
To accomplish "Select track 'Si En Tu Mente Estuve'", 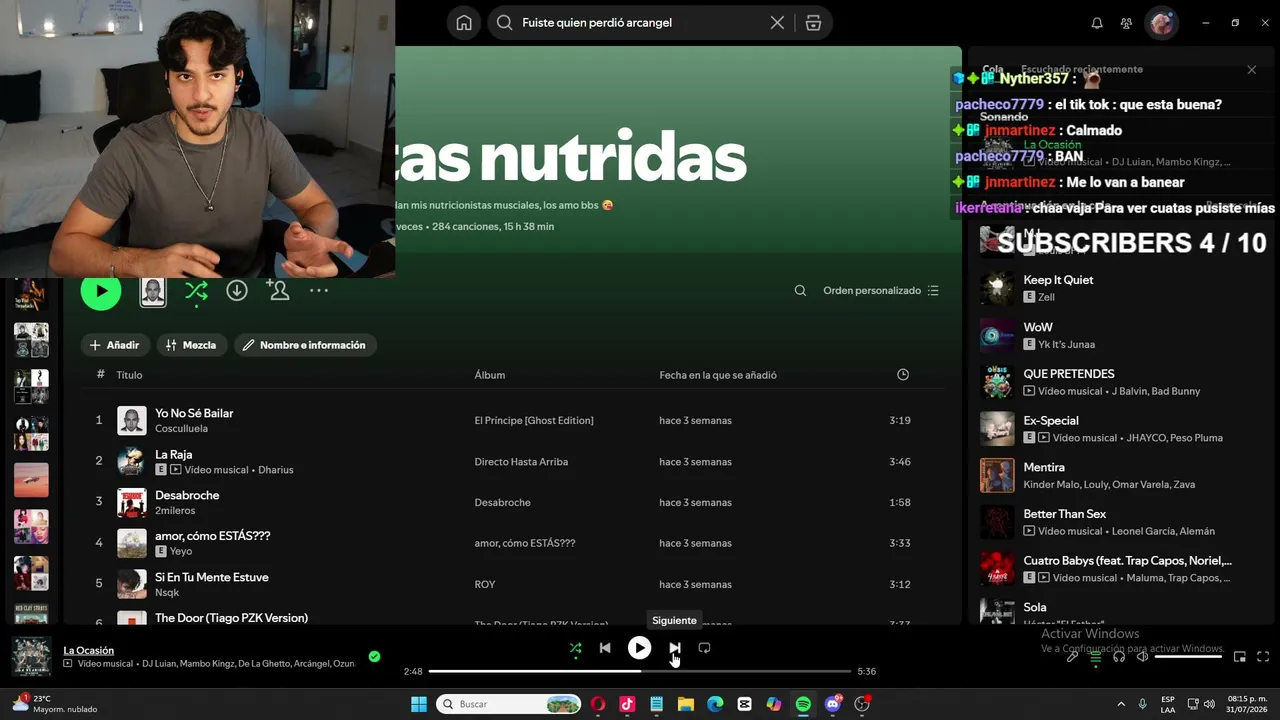I will point(212,577).
